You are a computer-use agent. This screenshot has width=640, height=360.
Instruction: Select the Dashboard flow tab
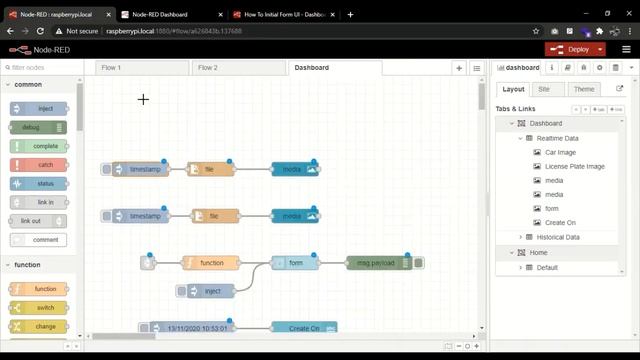(335, 68)
